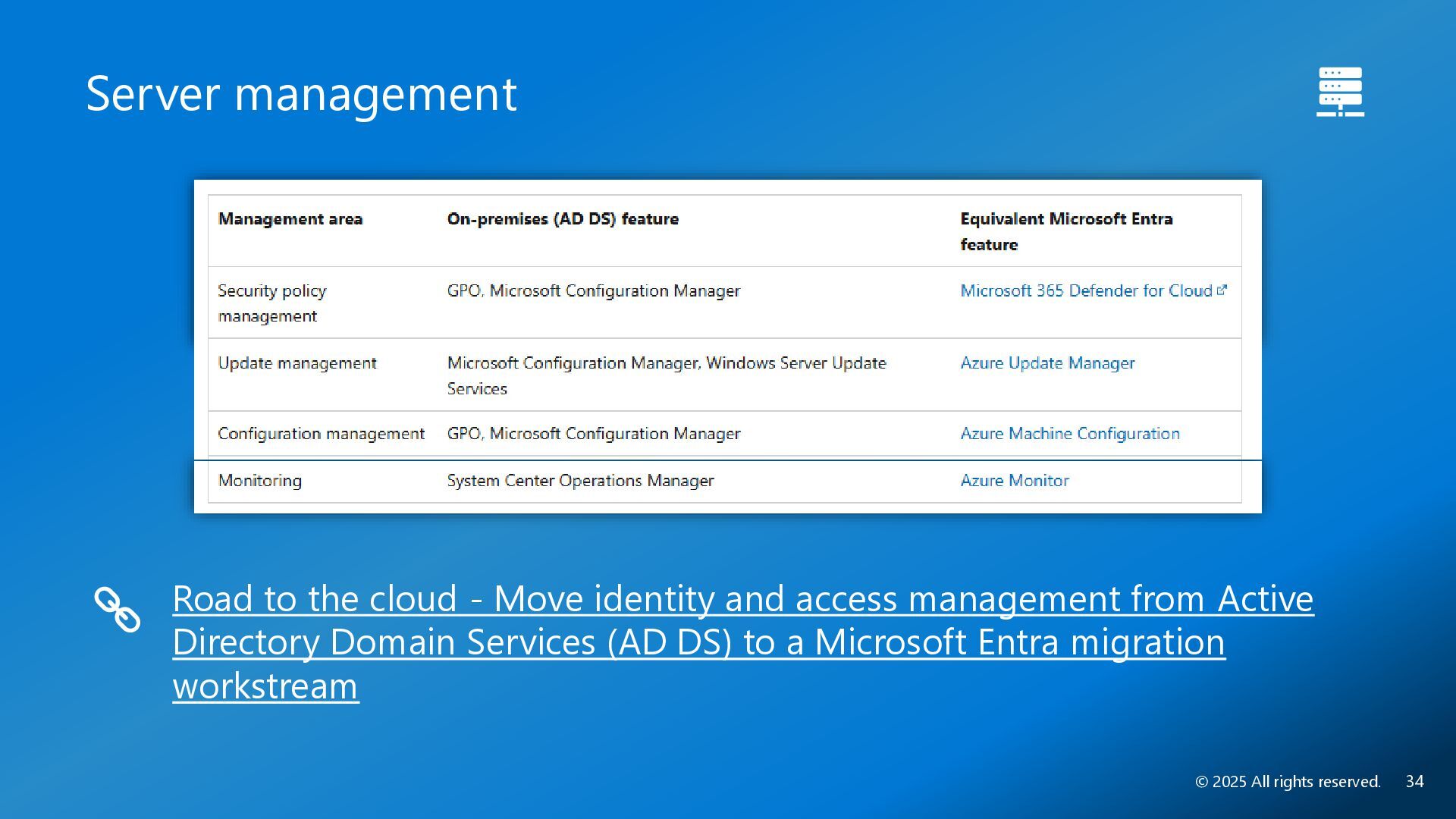The image size is (1456, 819).
Task: Click the chain link icon beside the hyperlink
Action: 118,609
